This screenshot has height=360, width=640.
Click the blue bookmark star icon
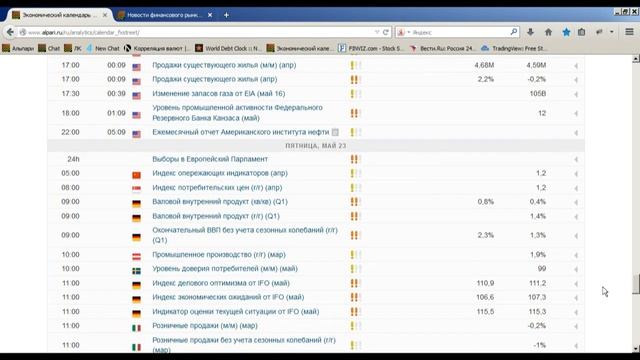566,32
